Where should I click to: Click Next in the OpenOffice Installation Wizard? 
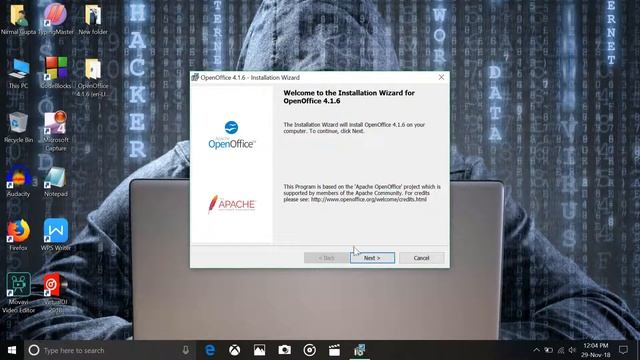point(372,258)
